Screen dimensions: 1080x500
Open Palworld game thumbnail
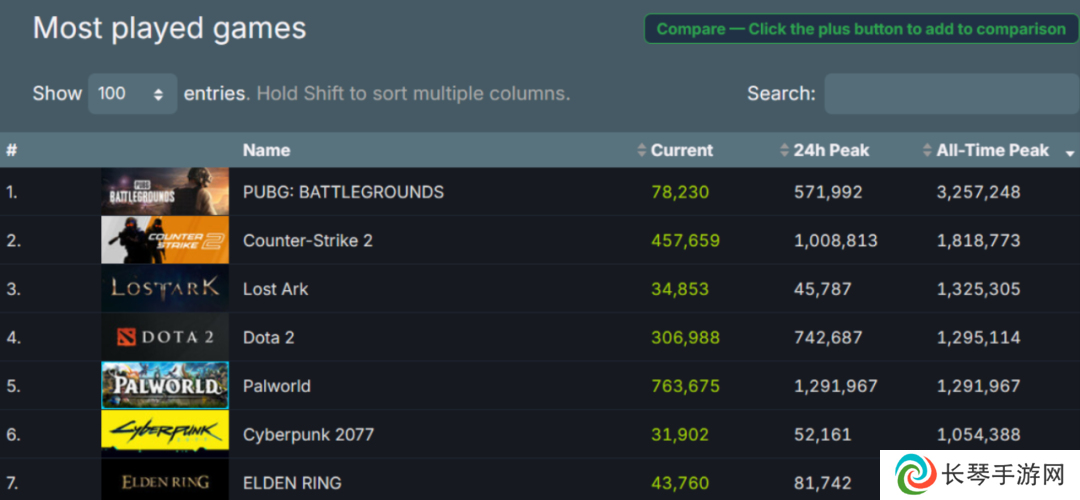pyautogui.click(x=165, y=385)
